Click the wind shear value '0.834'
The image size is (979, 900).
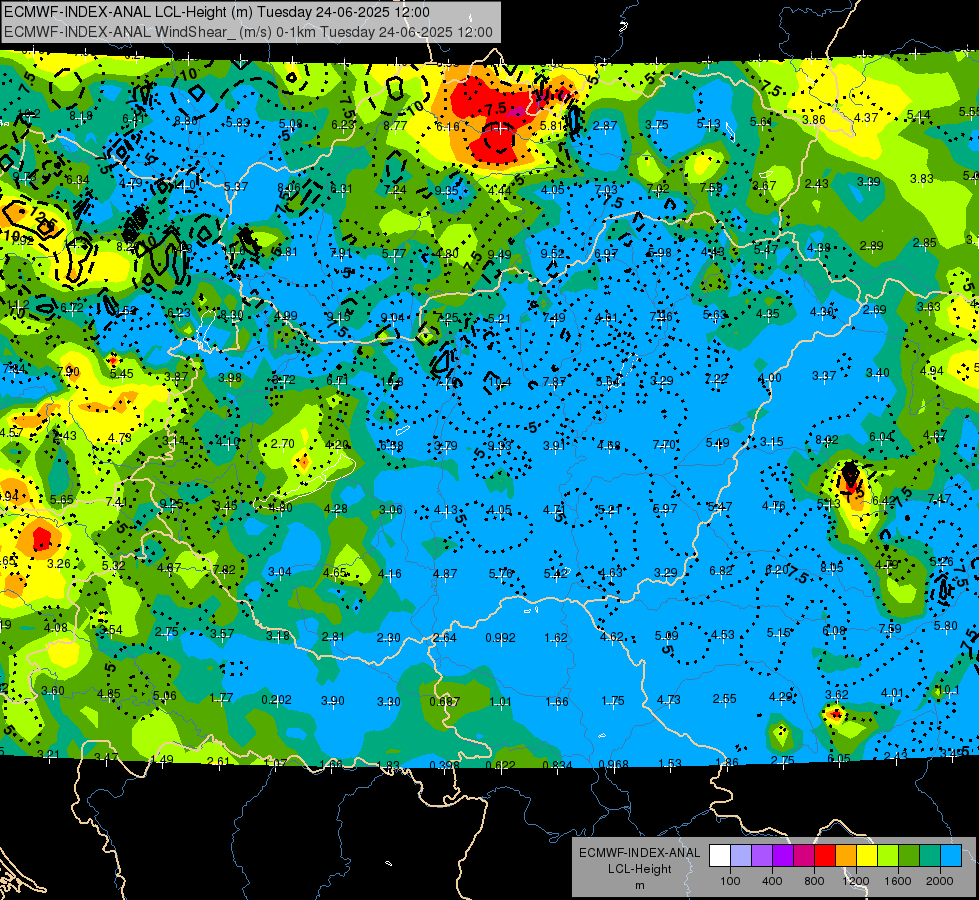557,764
